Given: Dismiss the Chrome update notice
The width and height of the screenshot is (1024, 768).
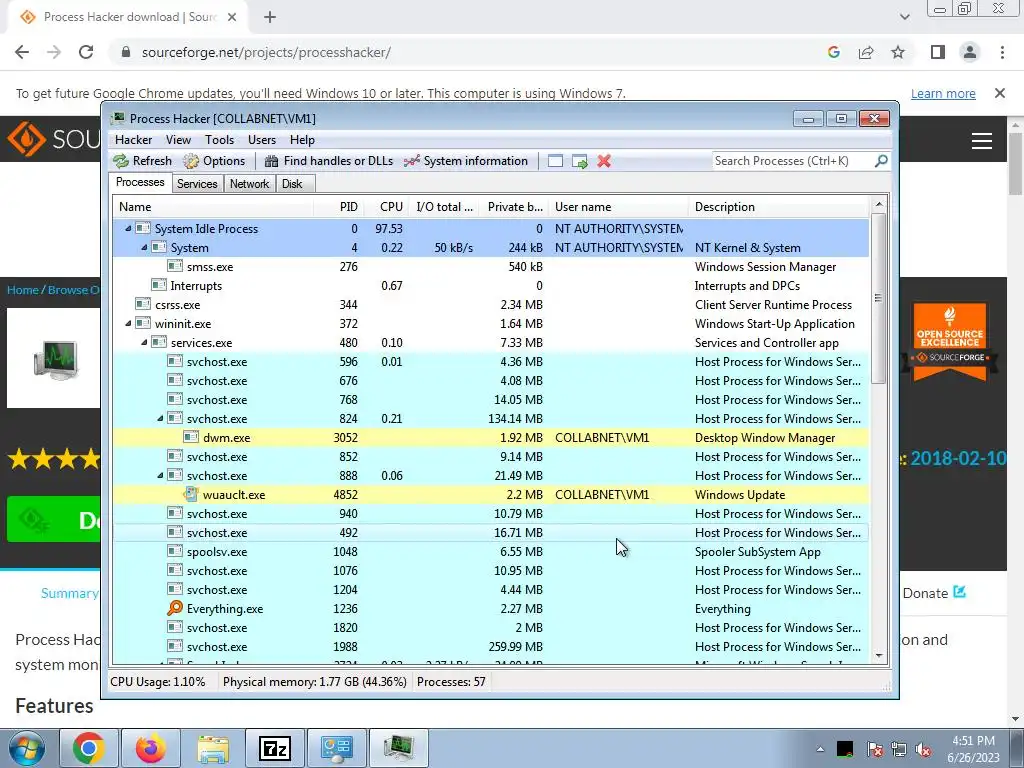Looking at the screenshot, I should (x=1000, y=93).
